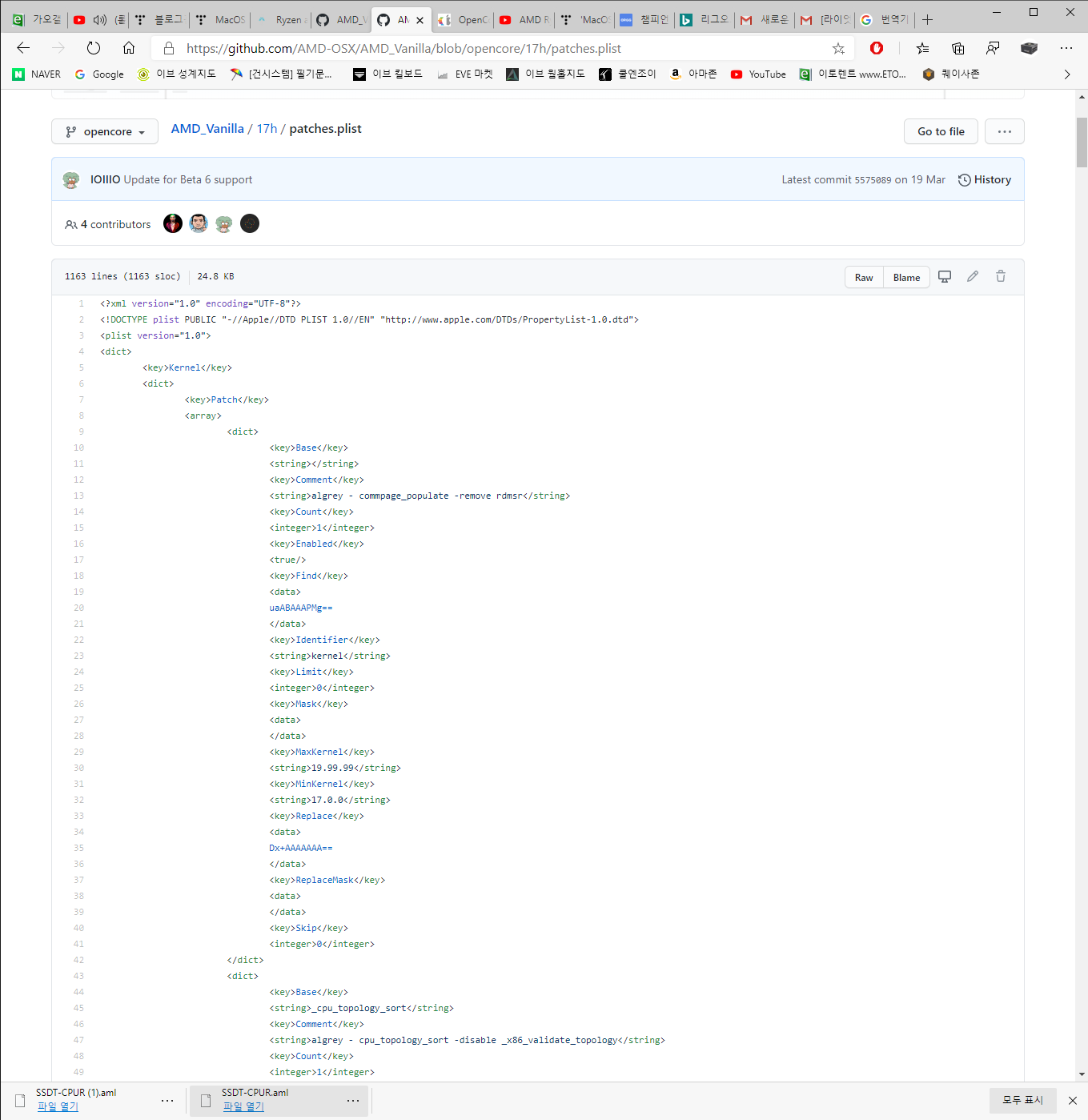Open IOIIIO commit author avatar
Image resolution: width=1088 pixels, height=1120 pixels.
coord(71,179)
